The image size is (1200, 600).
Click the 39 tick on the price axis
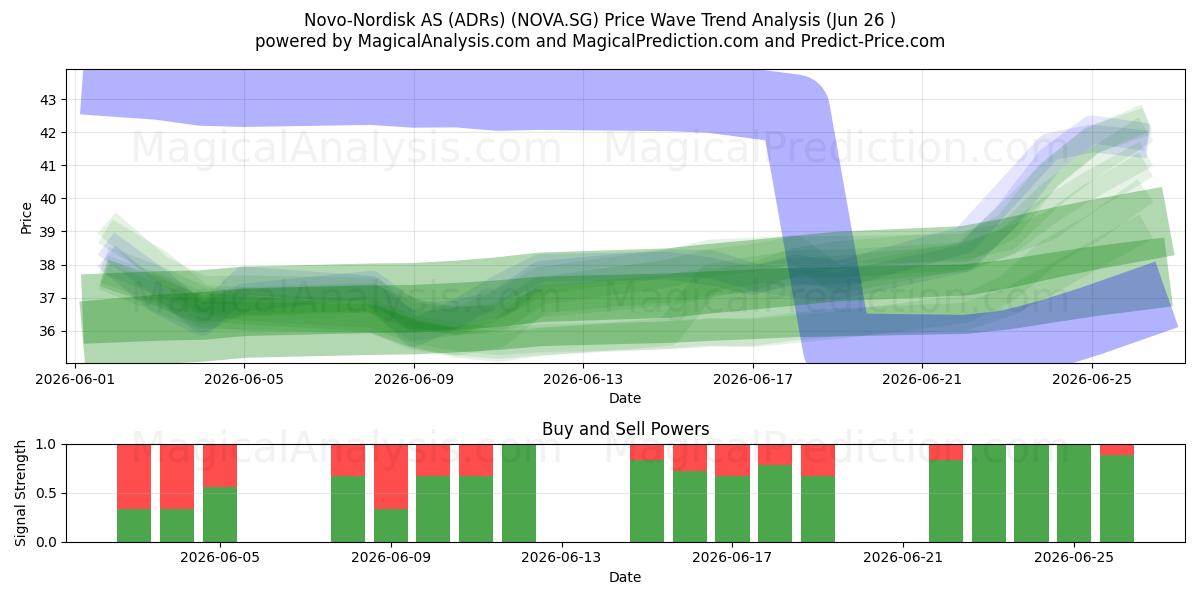coord(50,232)
